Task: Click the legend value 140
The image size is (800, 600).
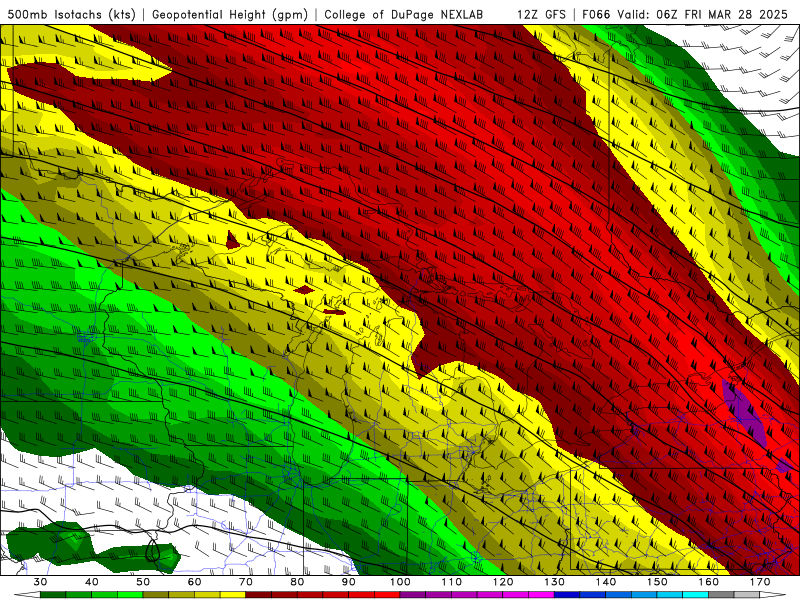Action: coord(606,582)
